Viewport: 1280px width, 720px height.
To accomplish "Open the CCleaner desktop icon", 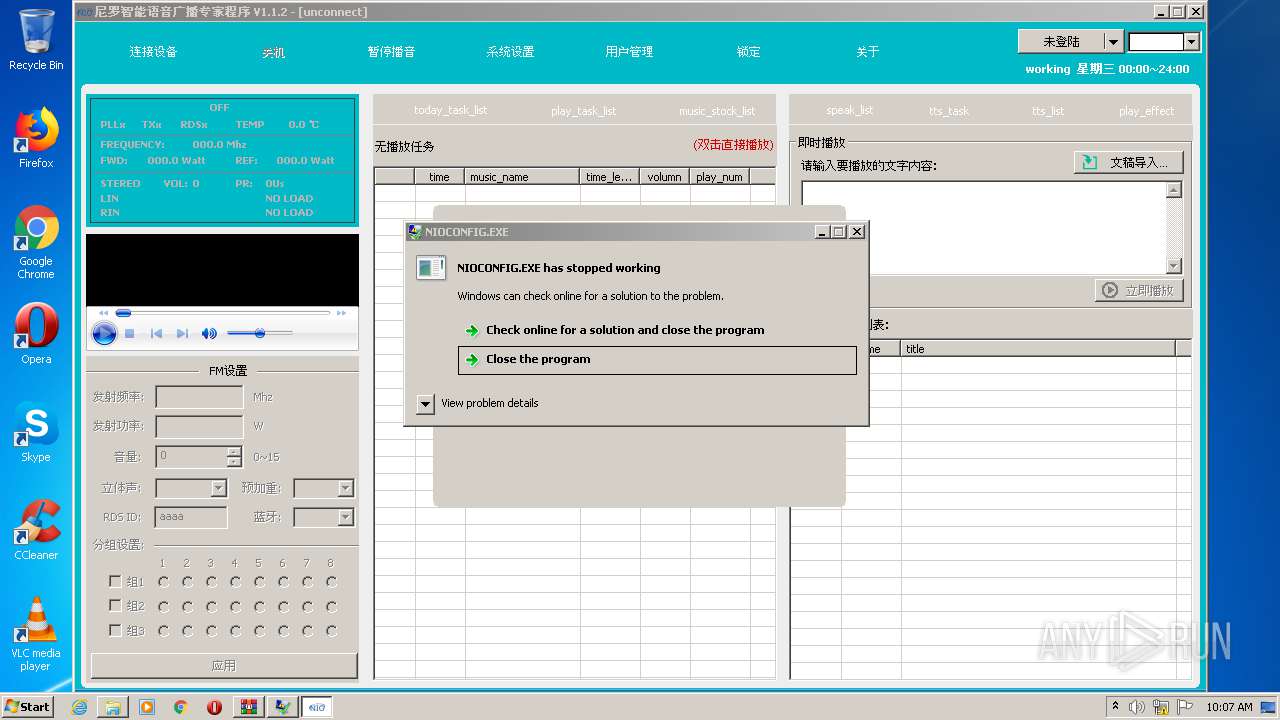I will point(36,530).
